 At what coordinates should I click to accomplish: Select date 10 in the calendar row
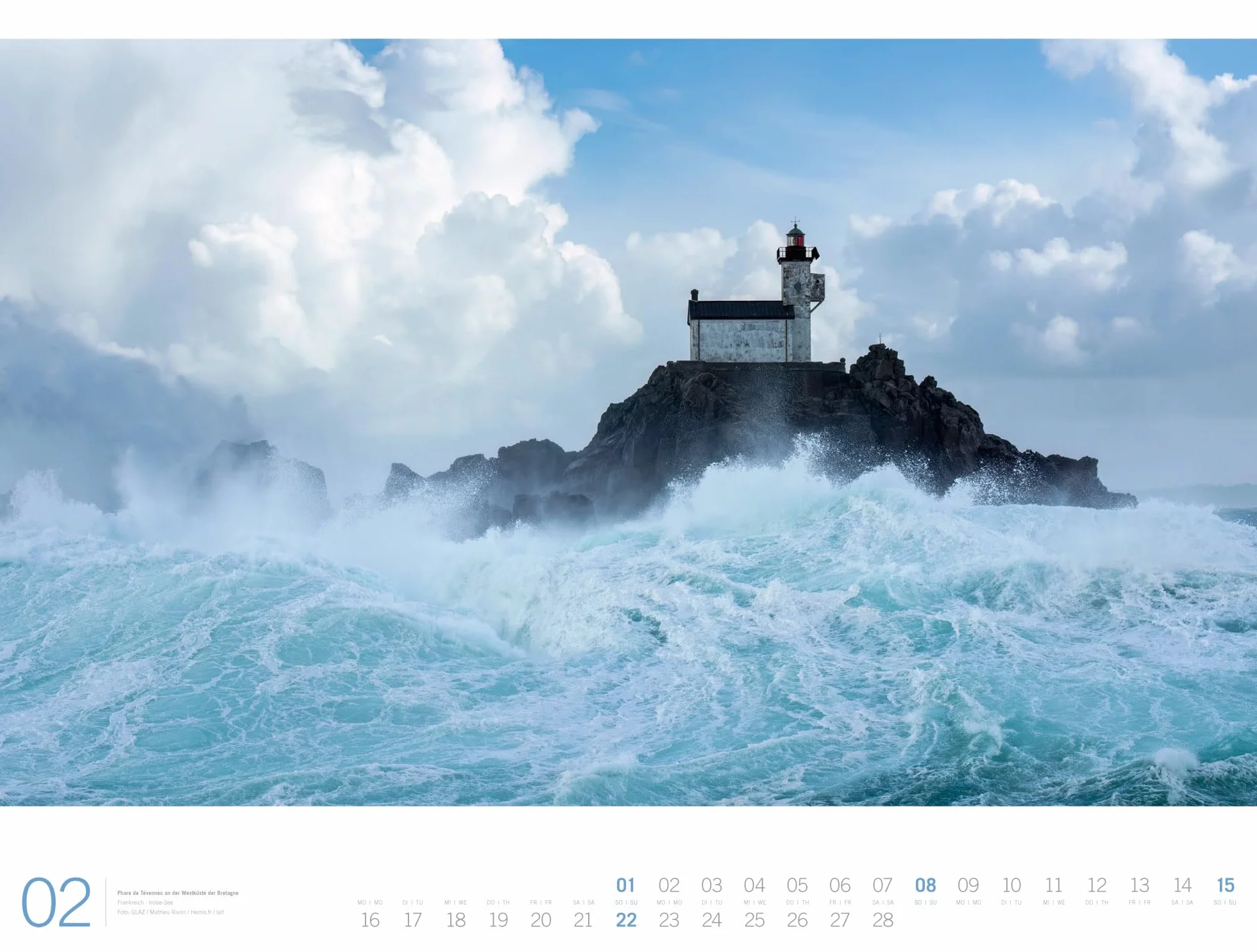[x=1011, y=885]
